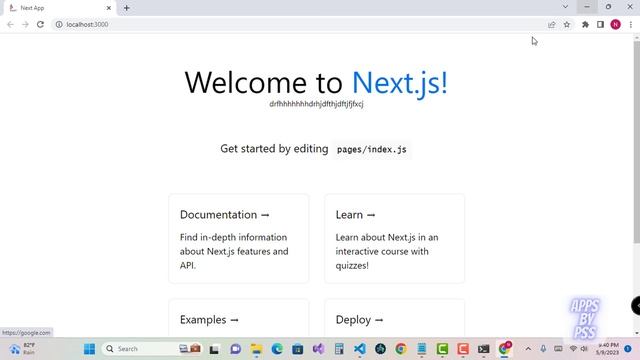Open a new browser tab
The image size is (640, 360).
[127, 8]
